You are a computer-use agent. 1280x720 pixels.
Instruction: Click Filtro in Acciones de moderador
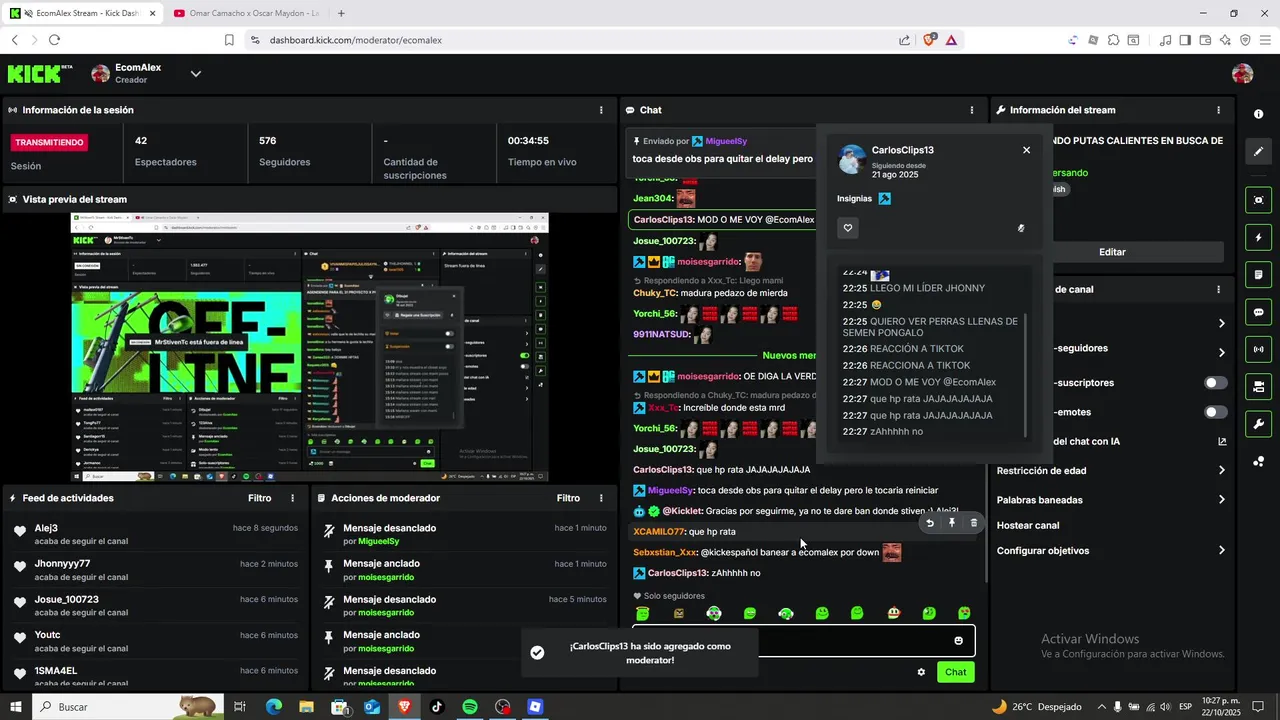[x=568, y=498]
